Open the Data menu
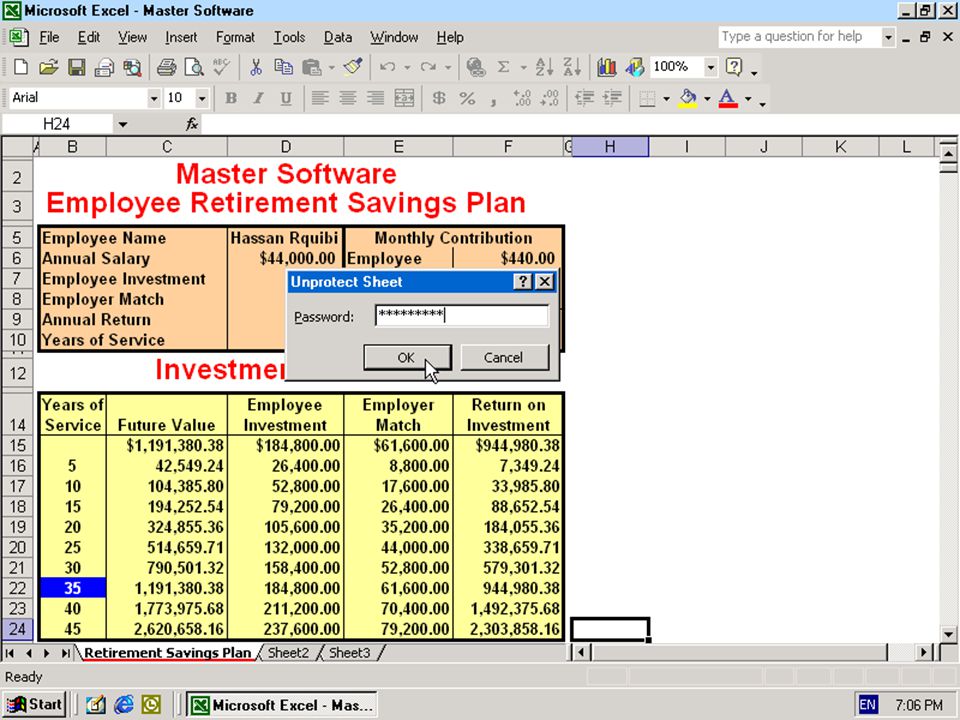960x720 pixels. pos(337,37)
